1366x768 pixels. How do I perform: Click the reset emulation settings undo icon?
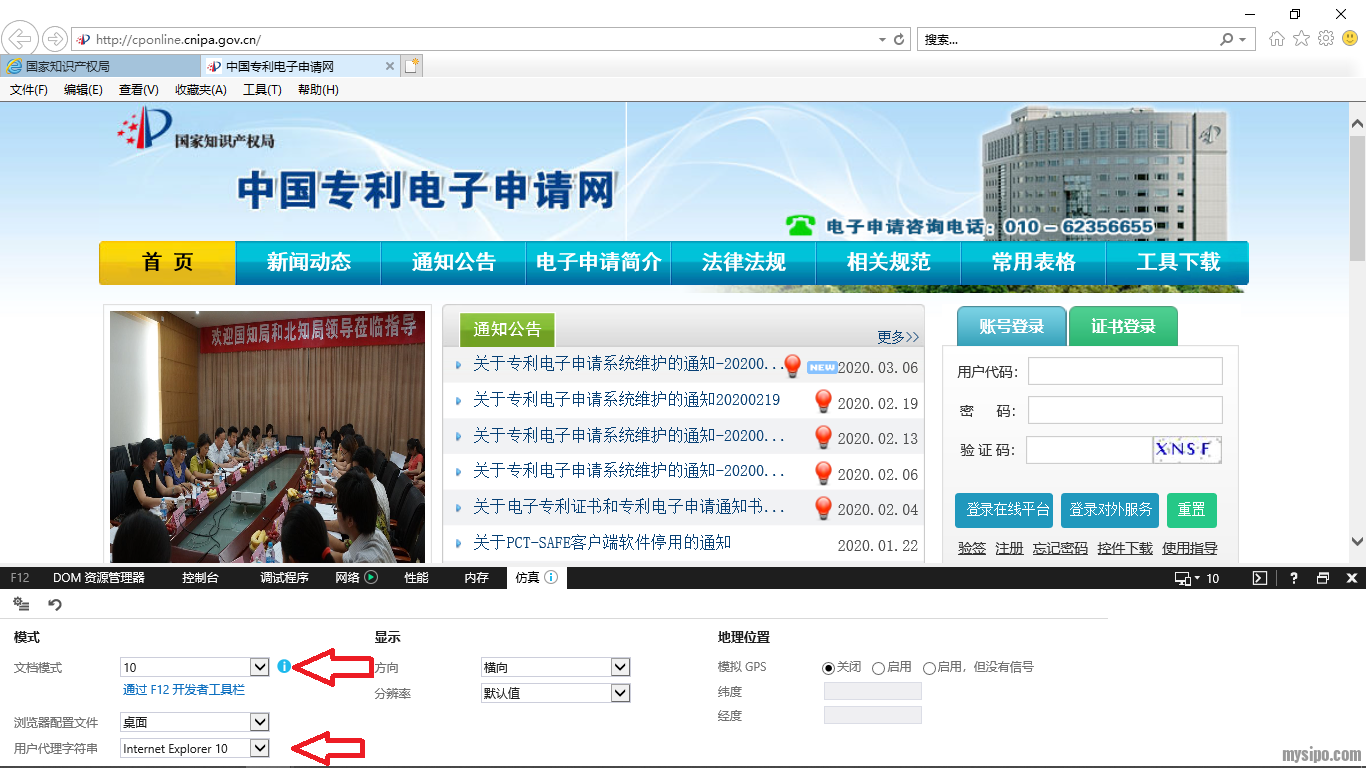pyautogui.click(x=55, y=604)
